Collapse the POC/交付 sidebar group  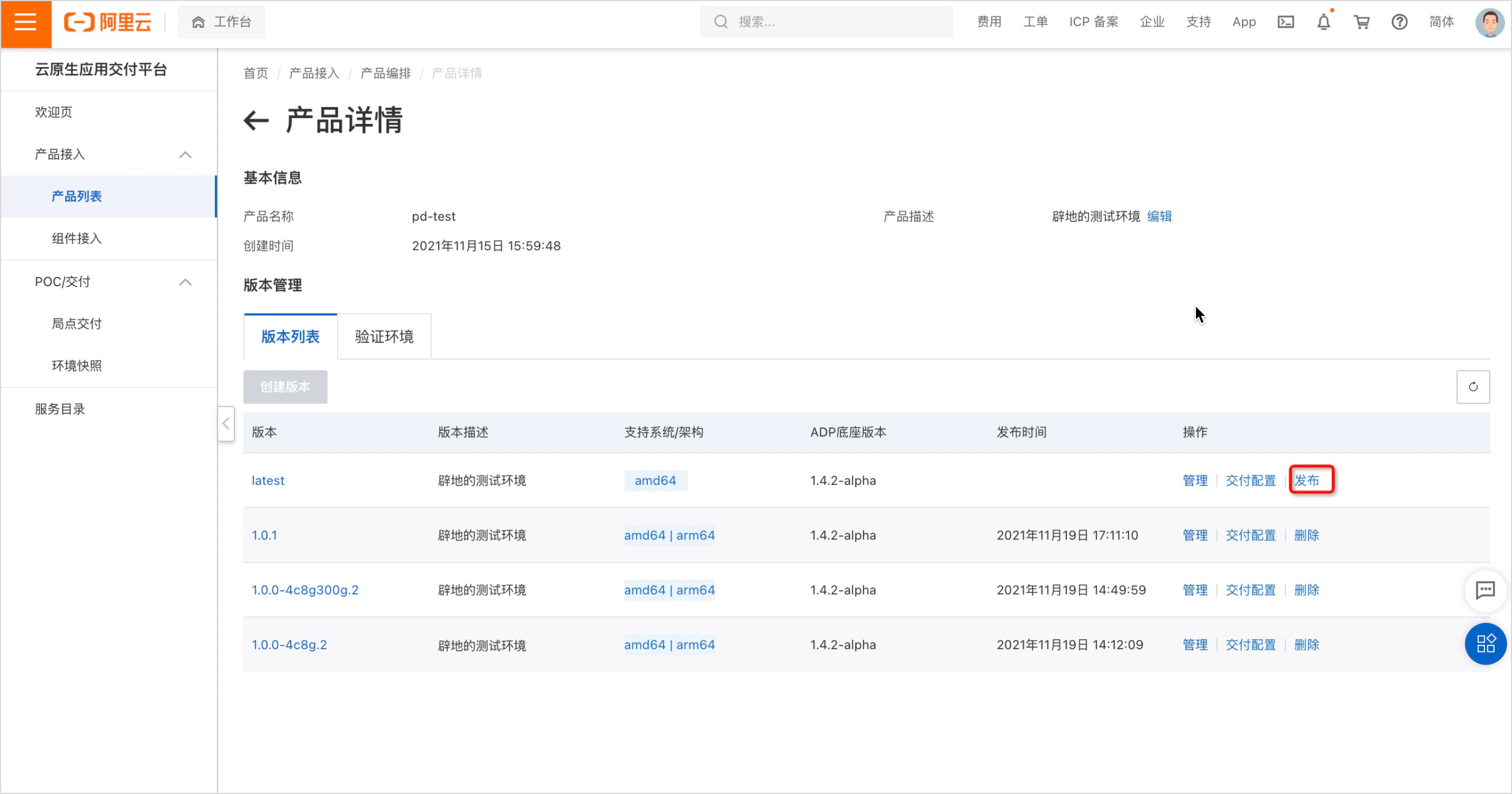tap(185, 282)
